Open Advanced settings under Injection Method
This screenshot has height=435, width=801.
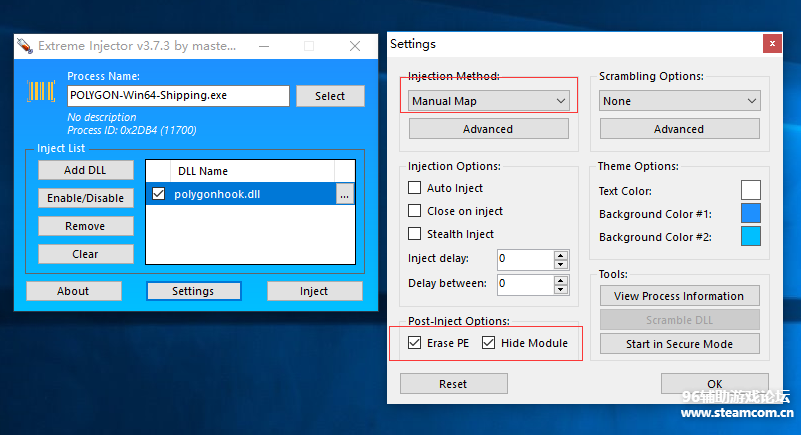(x=488, y=129)
